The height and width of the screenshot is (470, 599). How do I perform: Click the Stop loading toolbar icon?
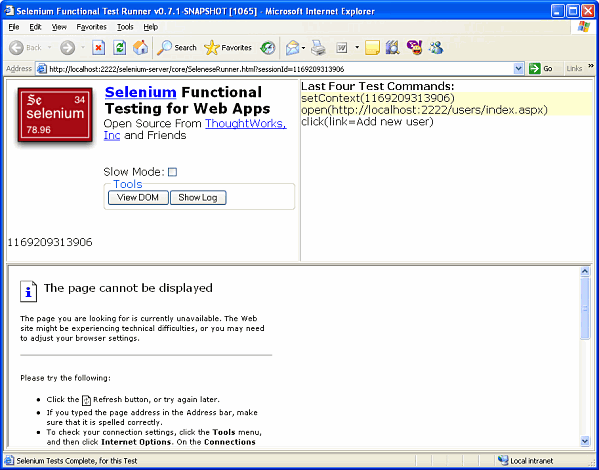99,48
